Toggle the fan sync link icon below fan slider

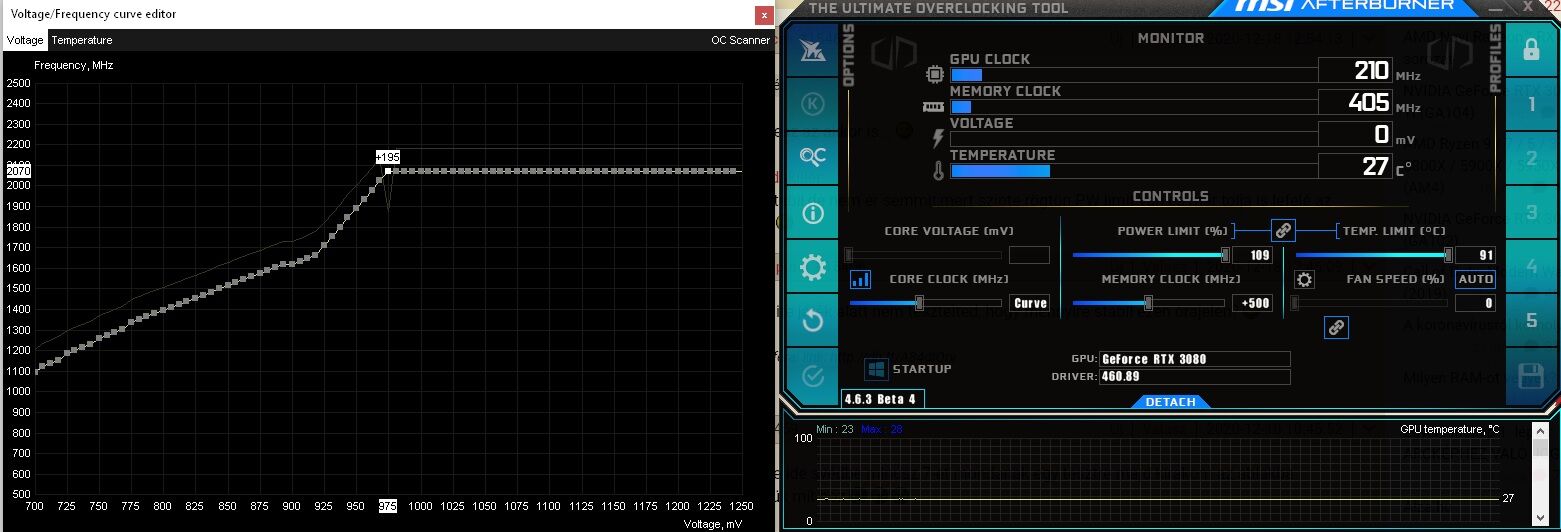[1336, 327]
